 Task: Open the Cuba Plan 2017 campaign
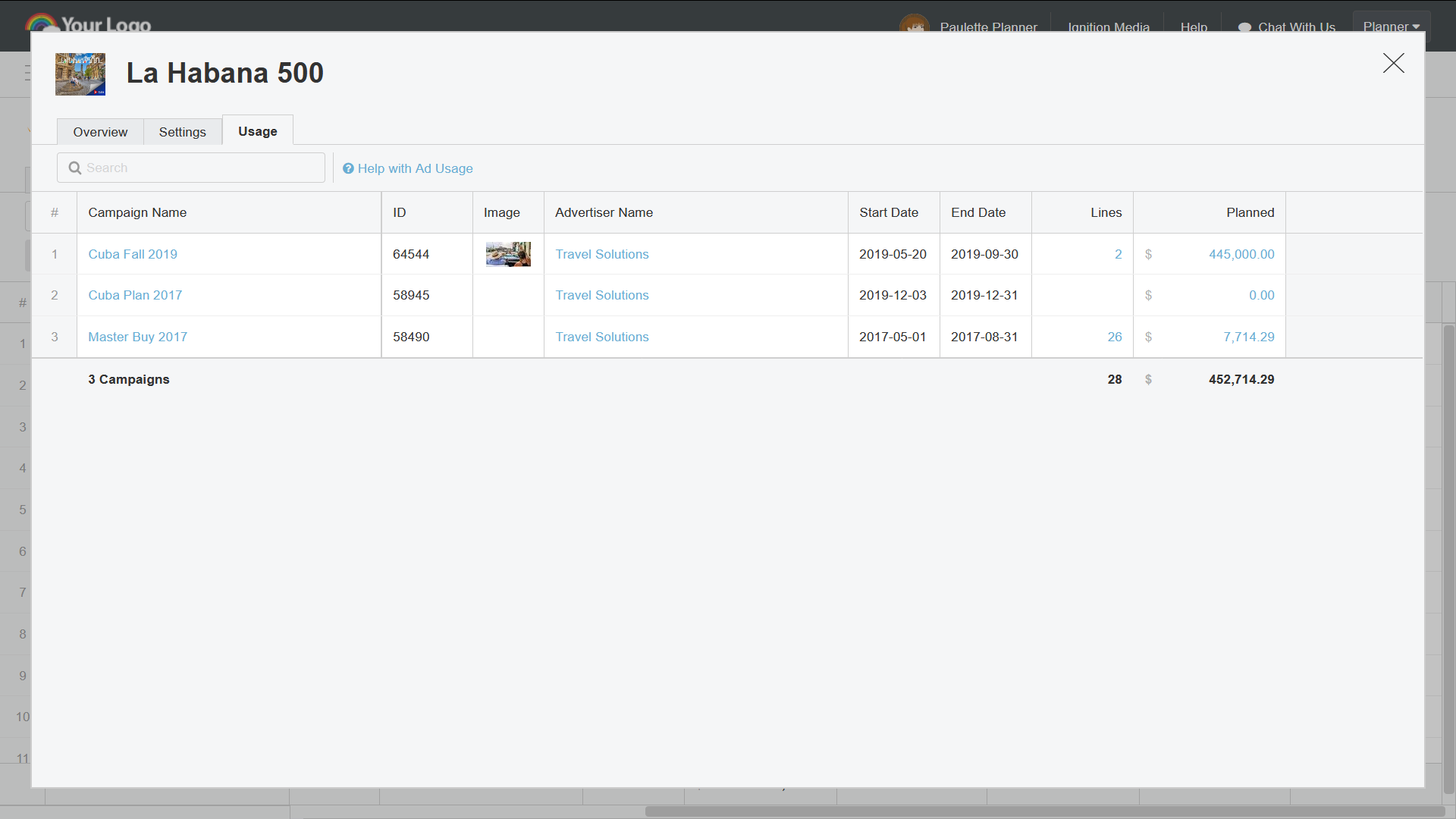(135, 295)
